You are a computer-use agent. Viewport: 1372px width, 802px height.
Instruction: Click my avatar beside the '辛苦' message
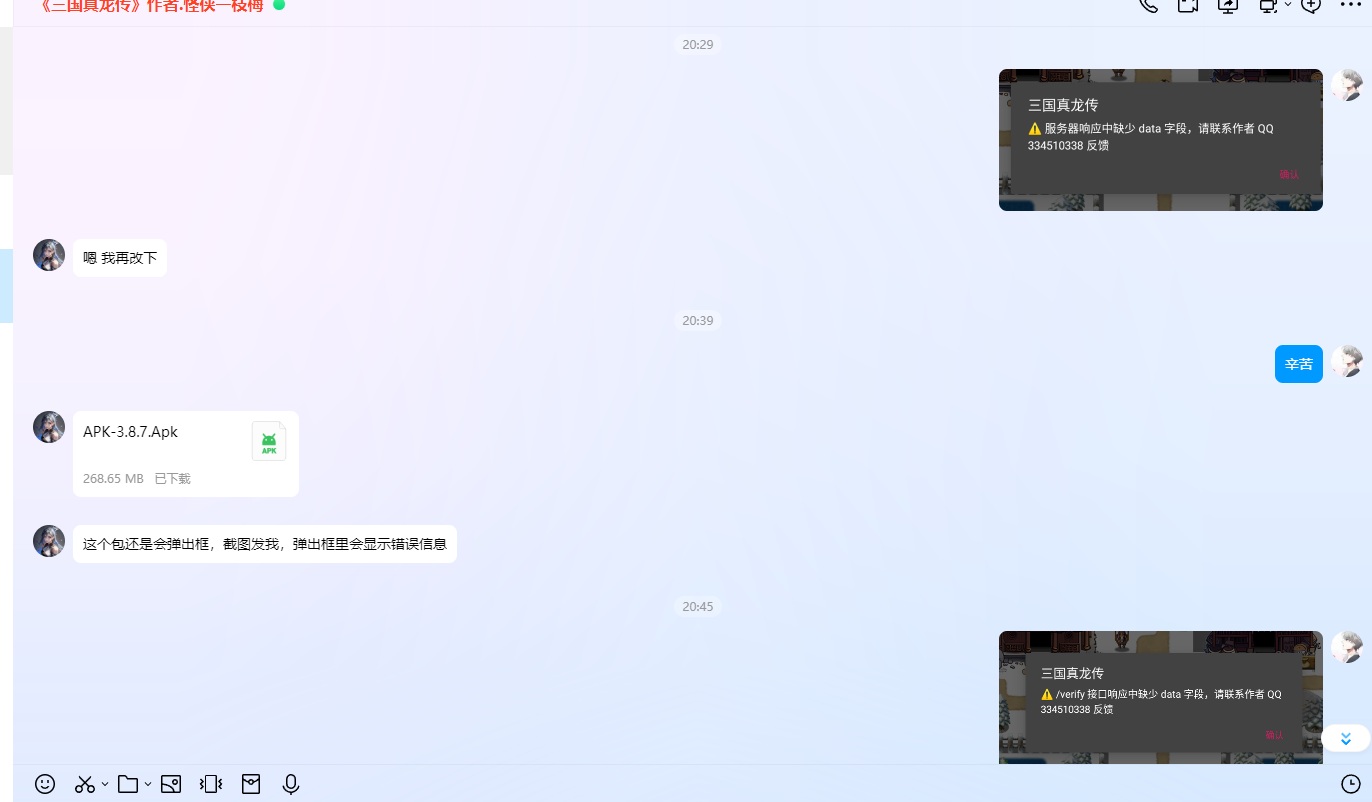pos(1347,361)
